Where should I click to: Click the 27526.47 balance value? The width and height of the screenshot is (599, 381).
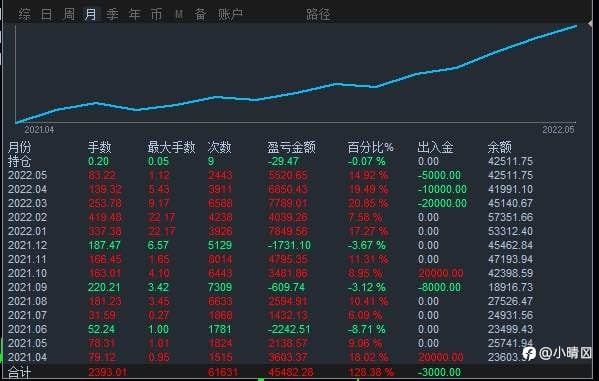[510, 302]
